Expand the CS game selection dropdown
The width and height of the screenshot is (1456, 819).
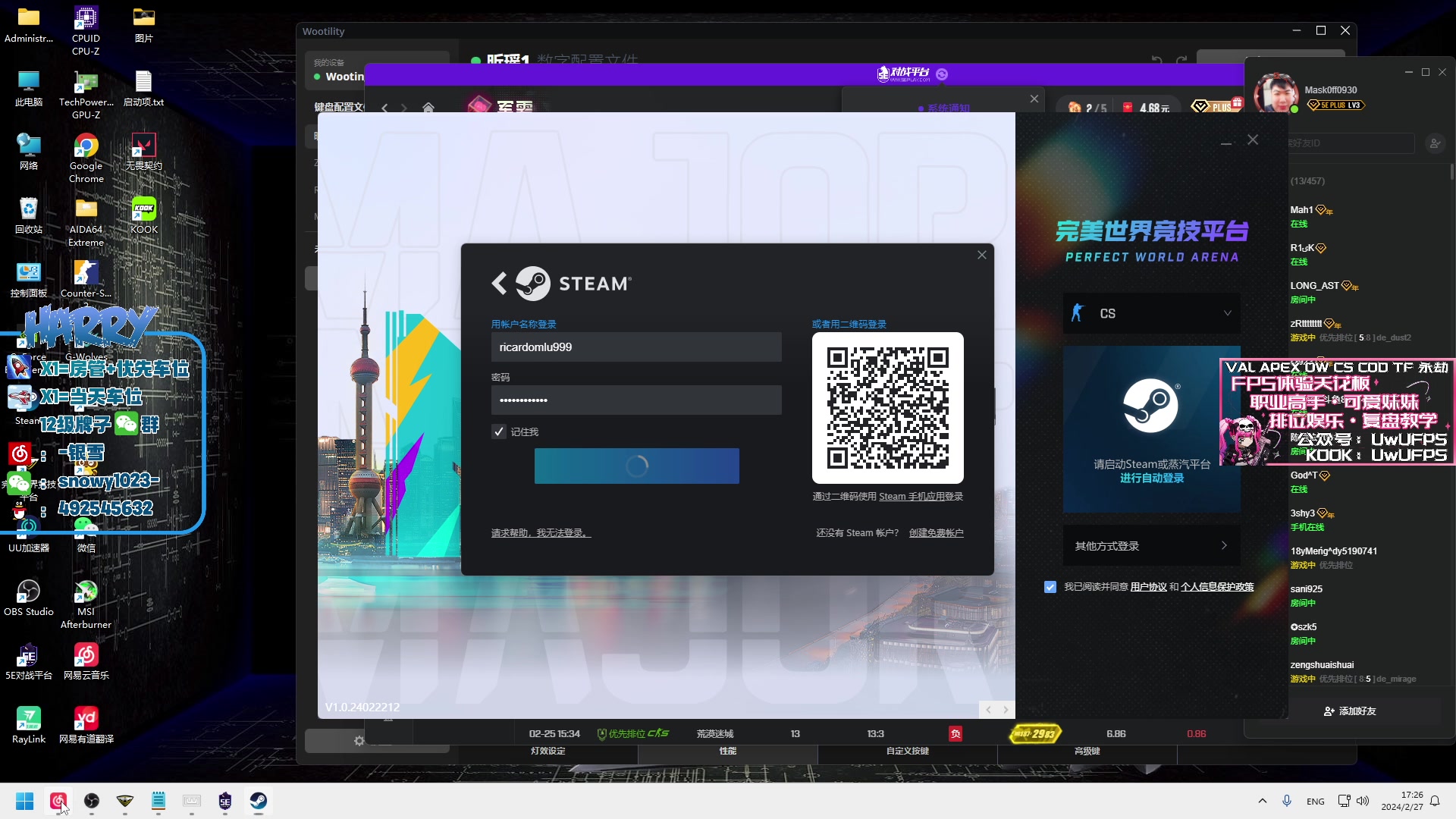pos(1152,314)
